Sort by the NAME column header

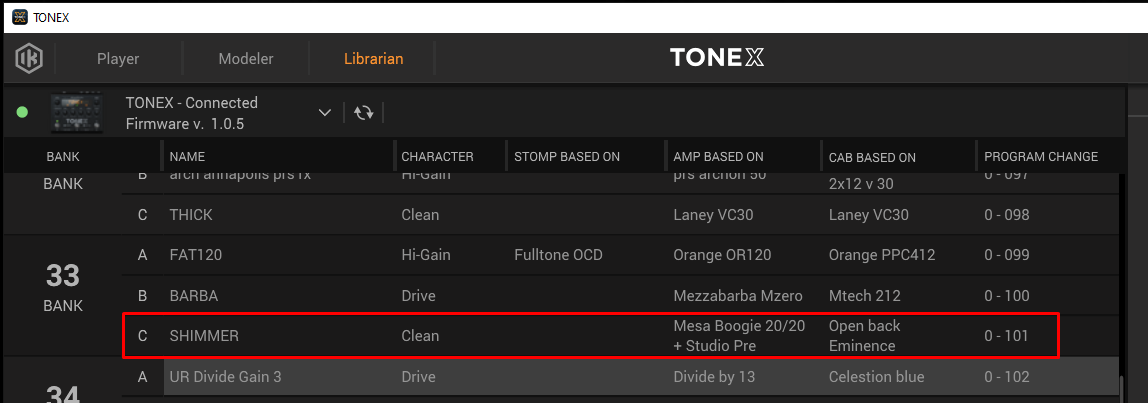187,156
